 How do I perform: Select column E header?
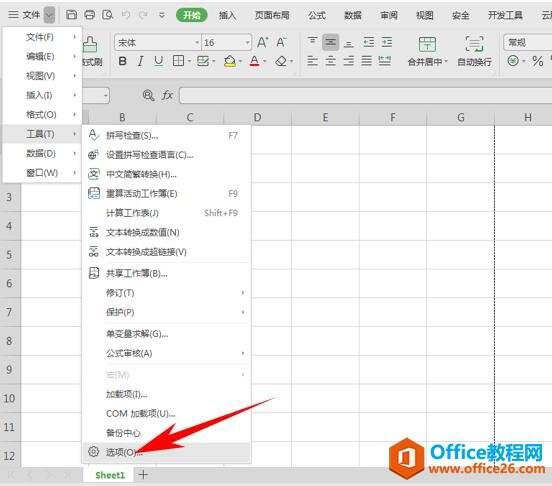[x=325, y=117]
